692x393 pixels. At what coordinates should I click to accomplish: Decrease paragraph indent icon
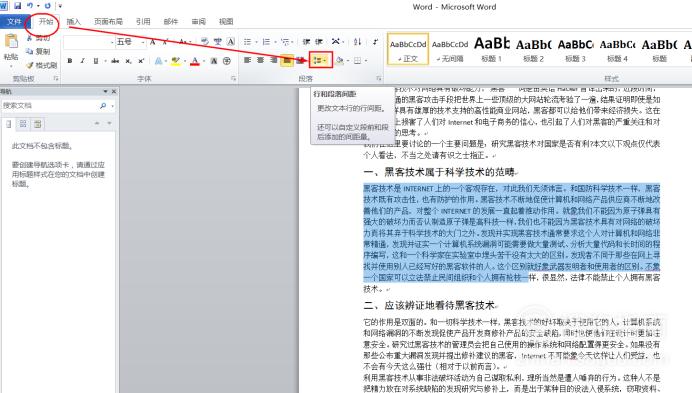(x=306, y=42)
